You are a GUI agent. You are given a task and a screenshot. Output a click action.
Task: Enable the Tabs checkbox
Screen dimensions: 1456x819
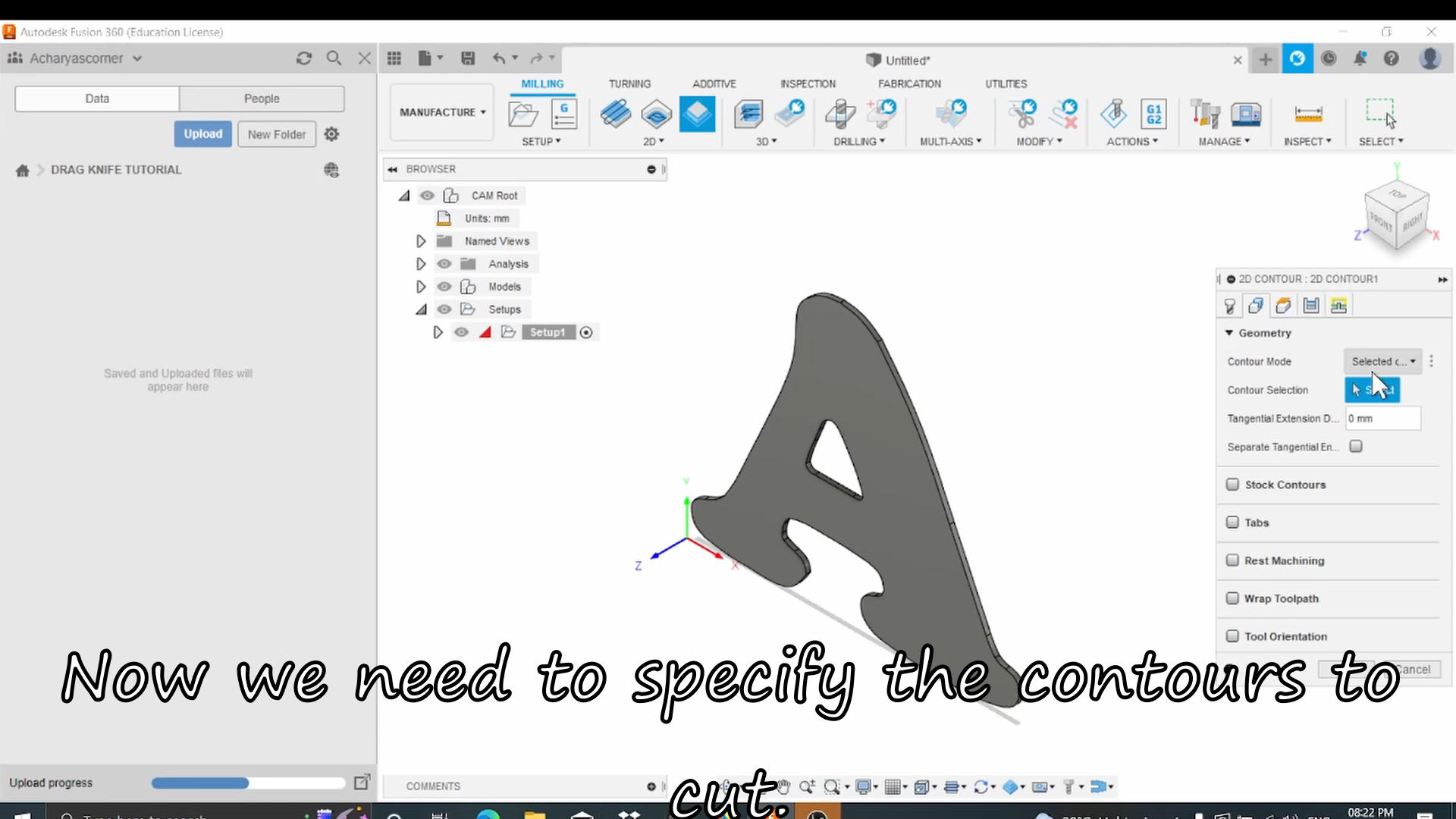point(1232,522)
